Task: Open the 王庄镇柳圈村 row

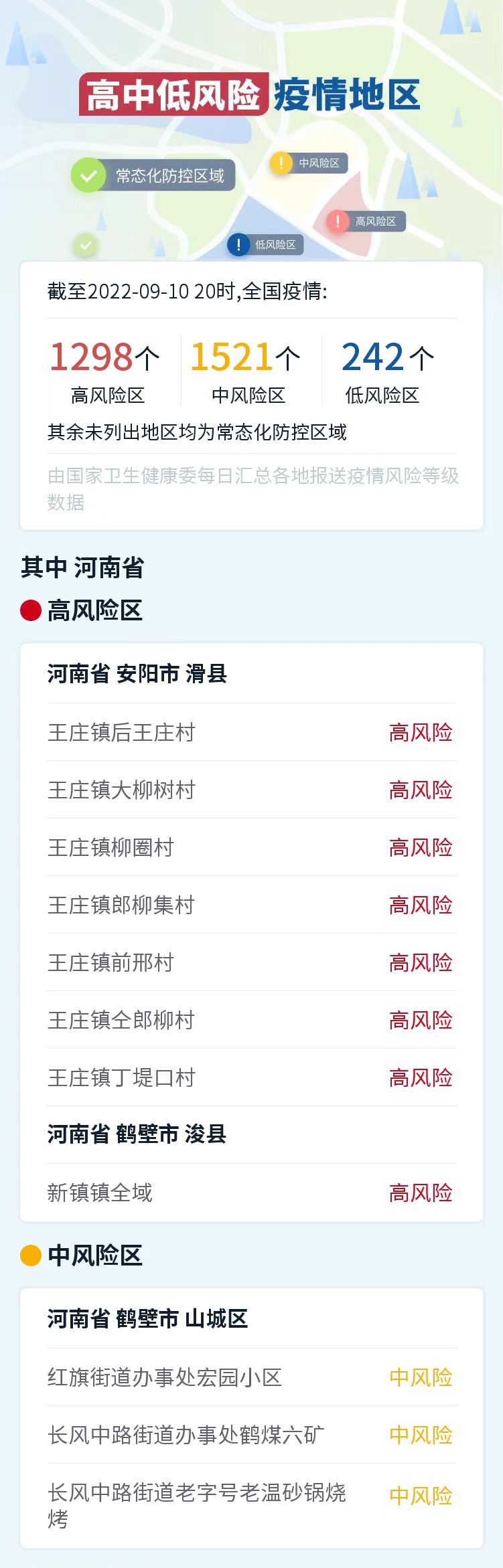Action: (x=251, y=847)
